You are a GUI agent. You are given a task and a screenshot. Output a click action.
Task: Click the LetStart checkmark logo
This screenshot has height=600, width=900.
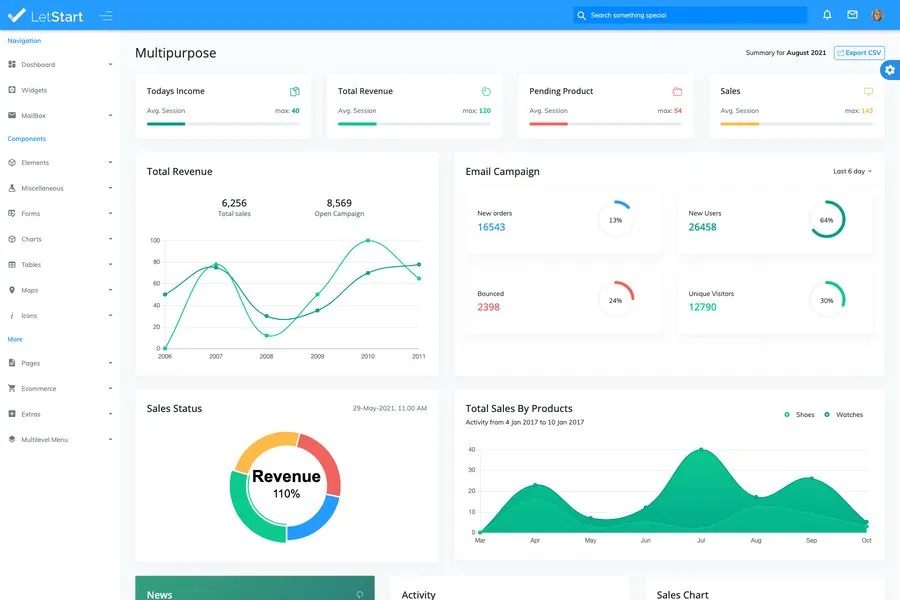17,15
